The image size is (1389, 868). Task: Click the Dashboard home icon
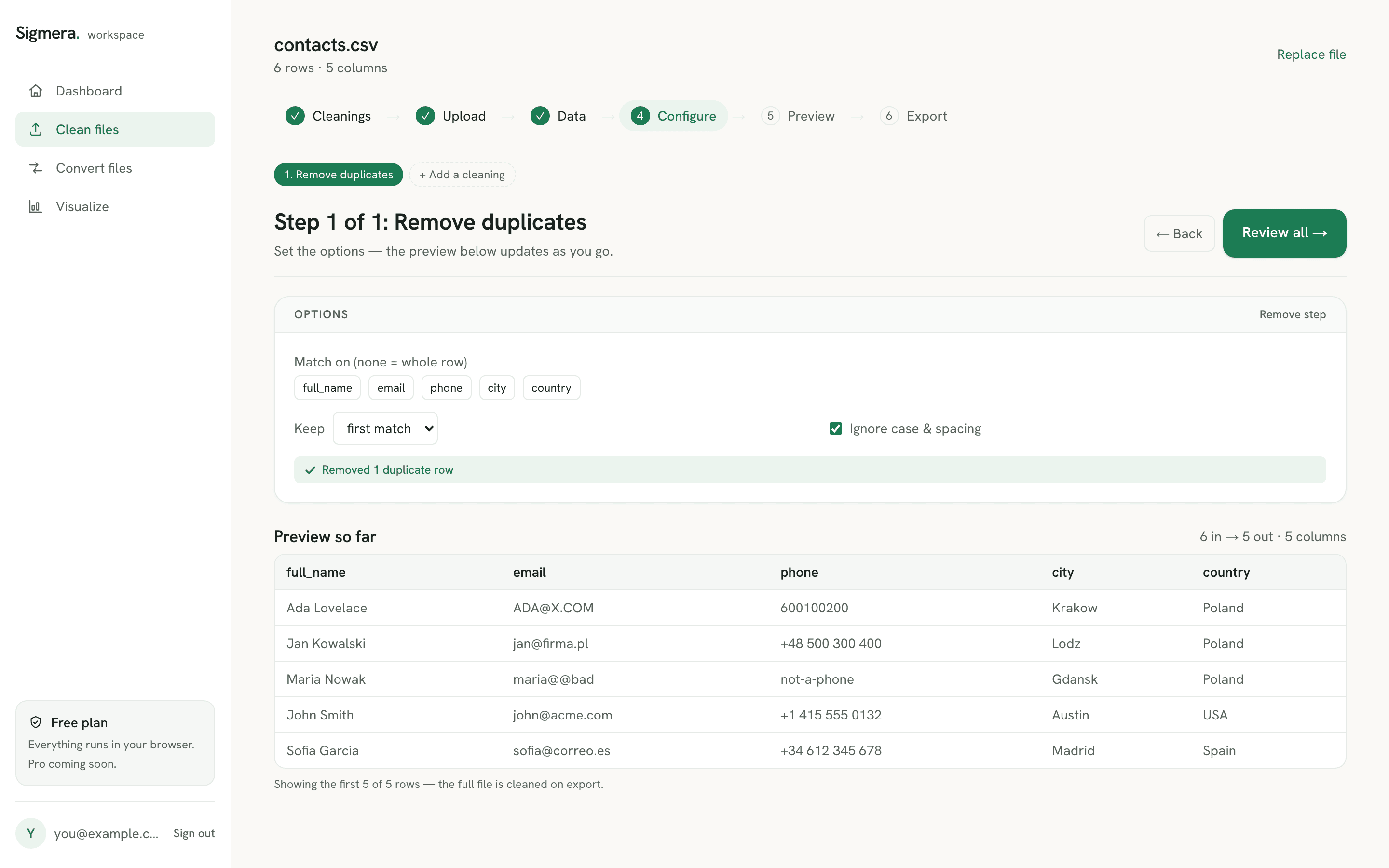[36, 91]
